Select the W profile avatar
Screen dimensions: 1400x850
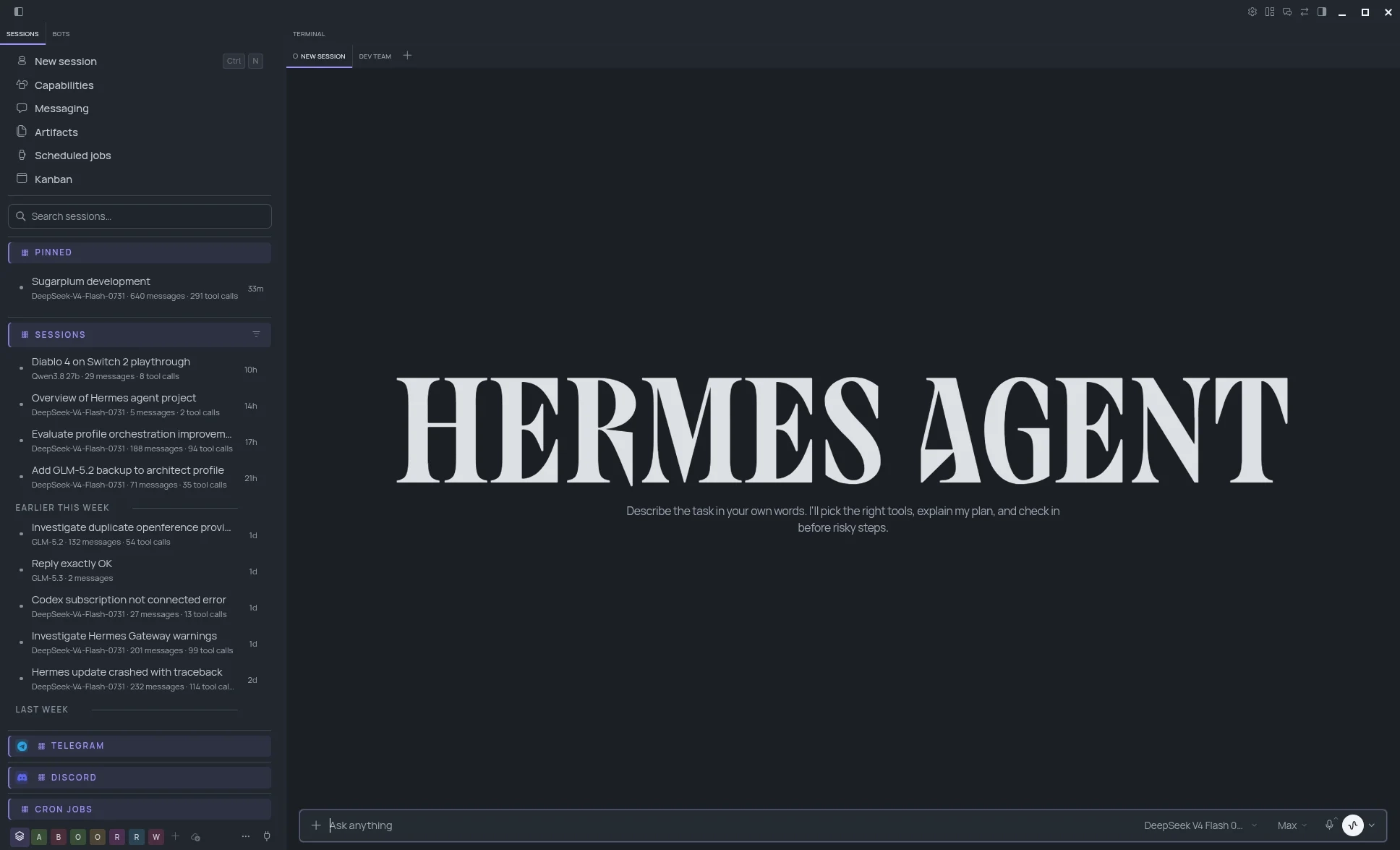(156, 837)
